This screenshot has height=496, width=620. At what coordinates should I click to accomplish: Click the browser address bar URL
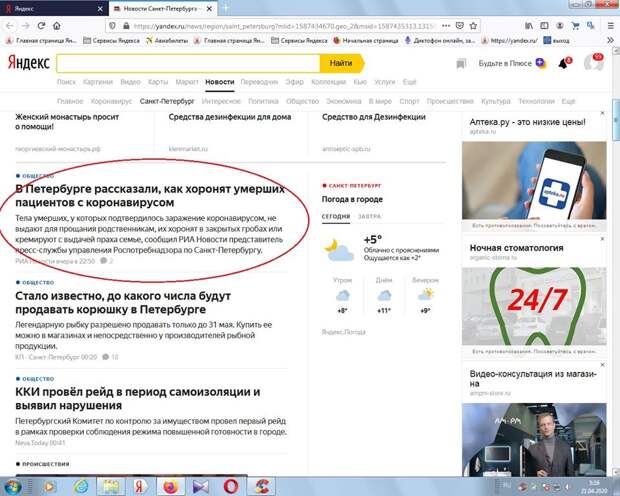285,26
